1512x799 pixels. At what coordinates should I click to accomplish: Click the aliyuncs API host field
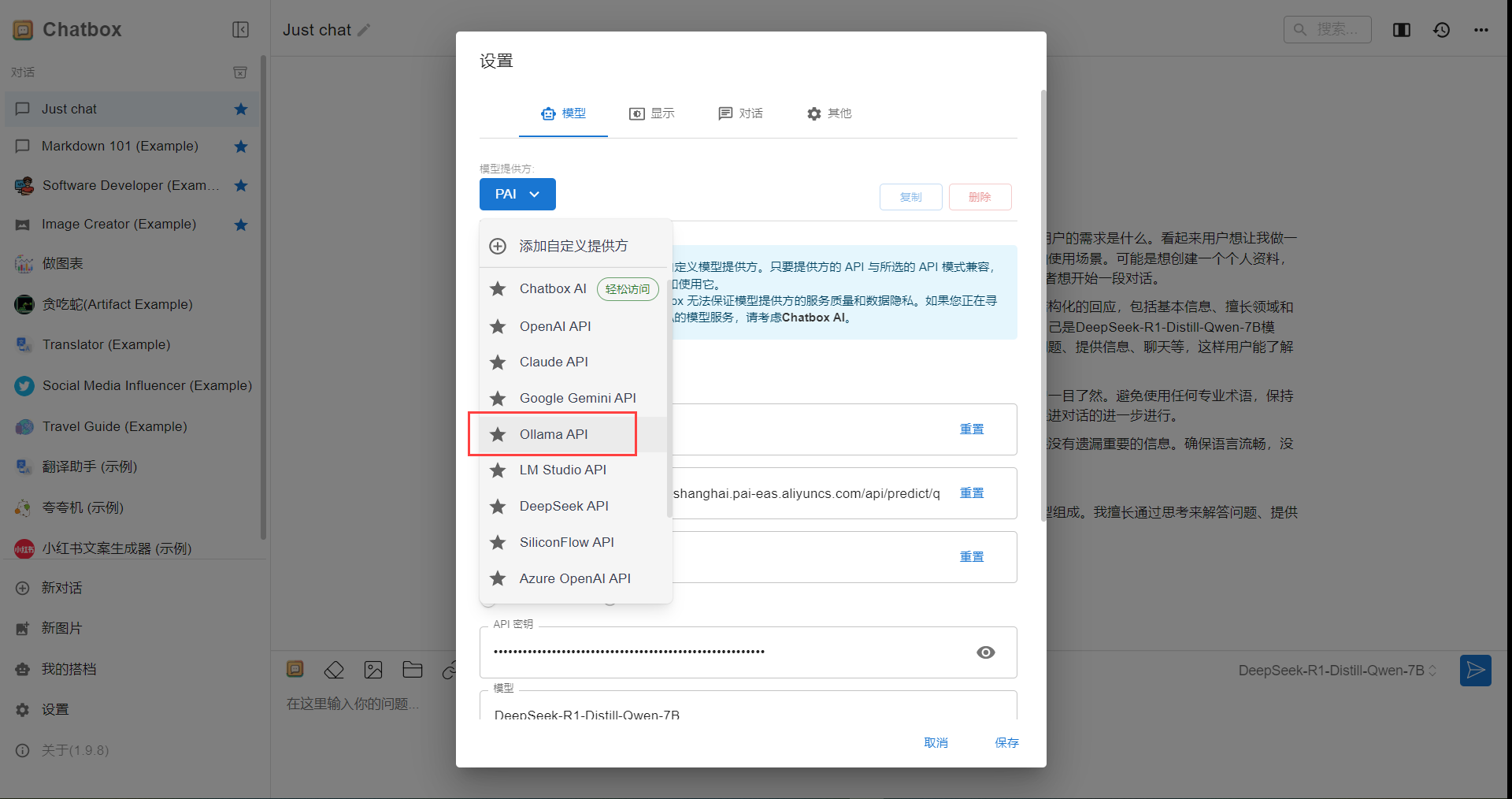806,493
